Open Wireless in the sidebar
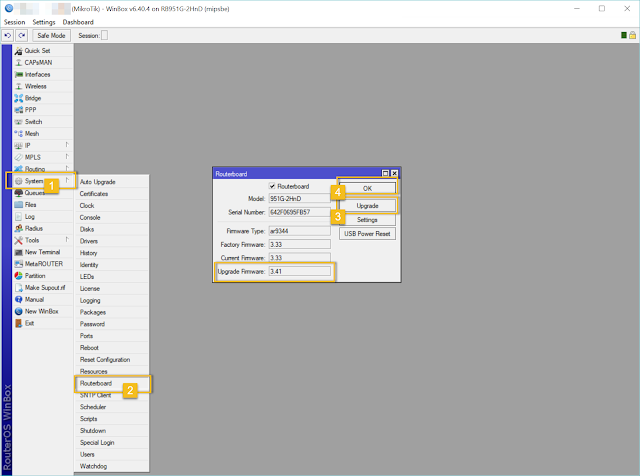The width and height of the screenshot is (640, 476). click(43, 86)
